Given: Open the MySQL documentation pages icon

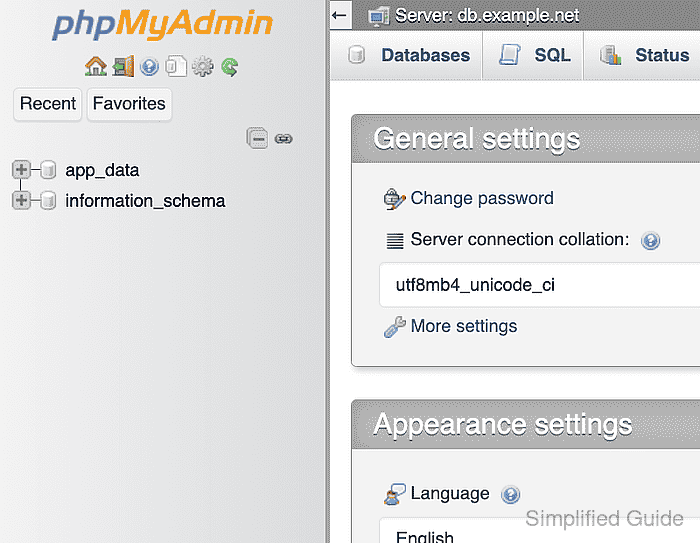Looking at the screenshot, I should 176,67.
